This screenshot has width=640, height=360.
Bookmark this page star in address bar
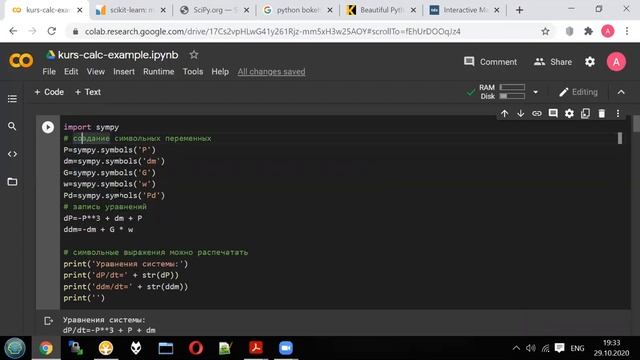[x=545, y=31]
